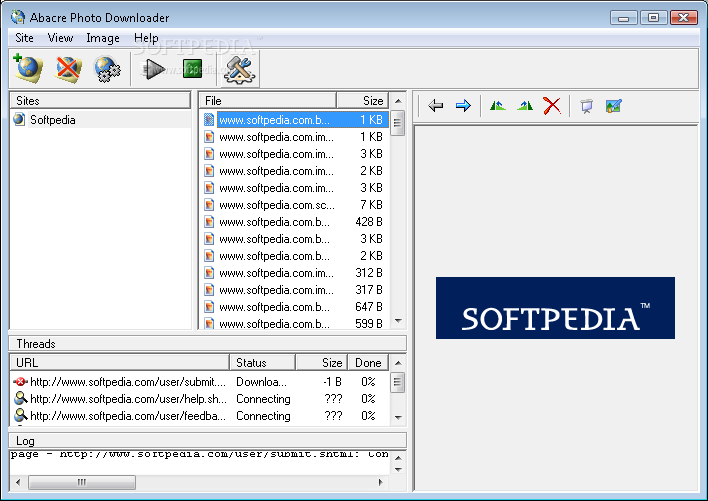Click the Threads list scrollbar up arrow
Viewport: 708px width, 501px height.
coord(398,363)
